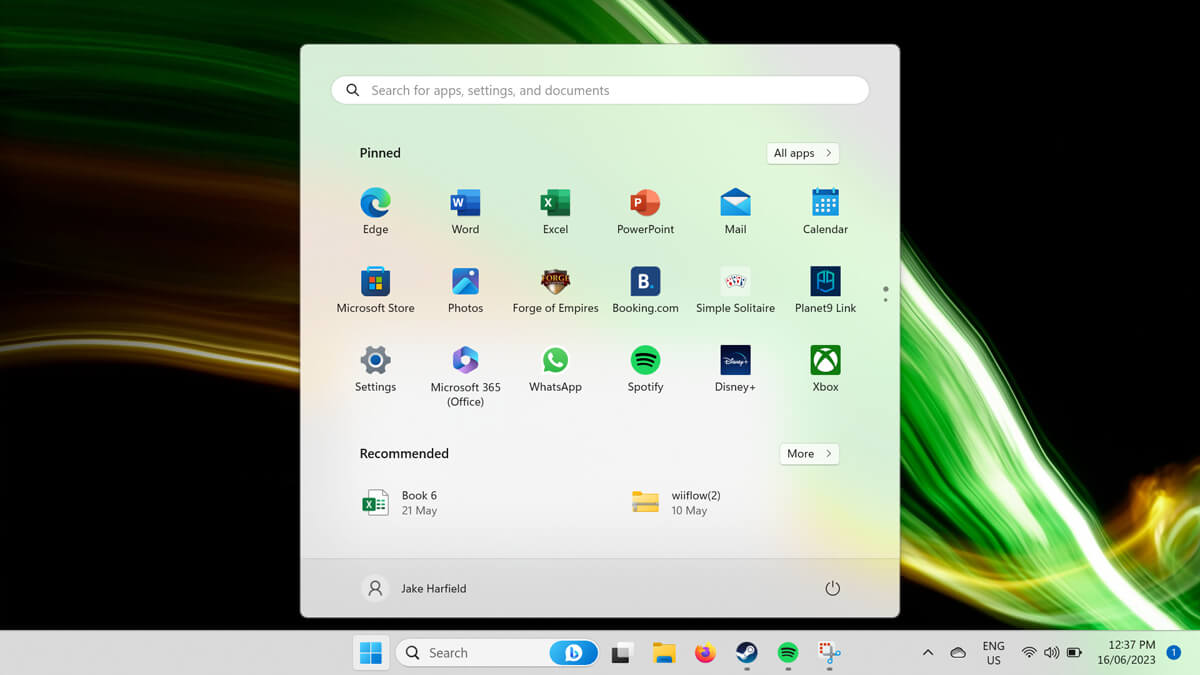Open Steam from the taskbar
Screen dimensions: 1200x675
tap(746, 653)
